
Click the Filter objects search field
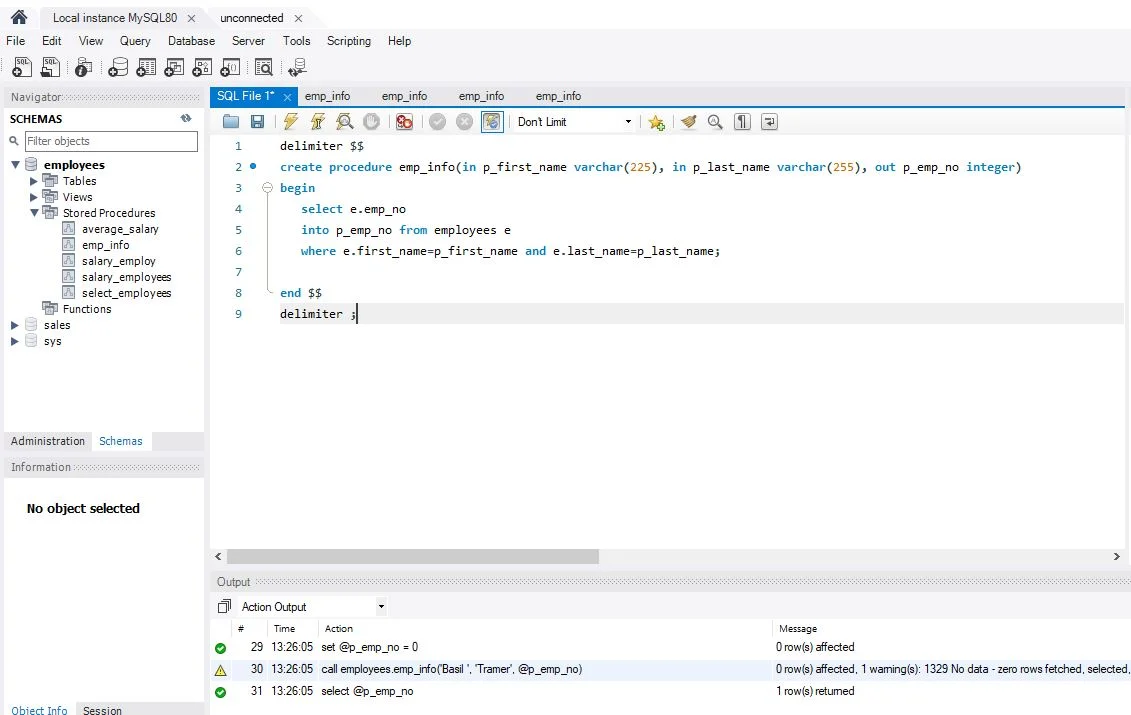[111, 141]
